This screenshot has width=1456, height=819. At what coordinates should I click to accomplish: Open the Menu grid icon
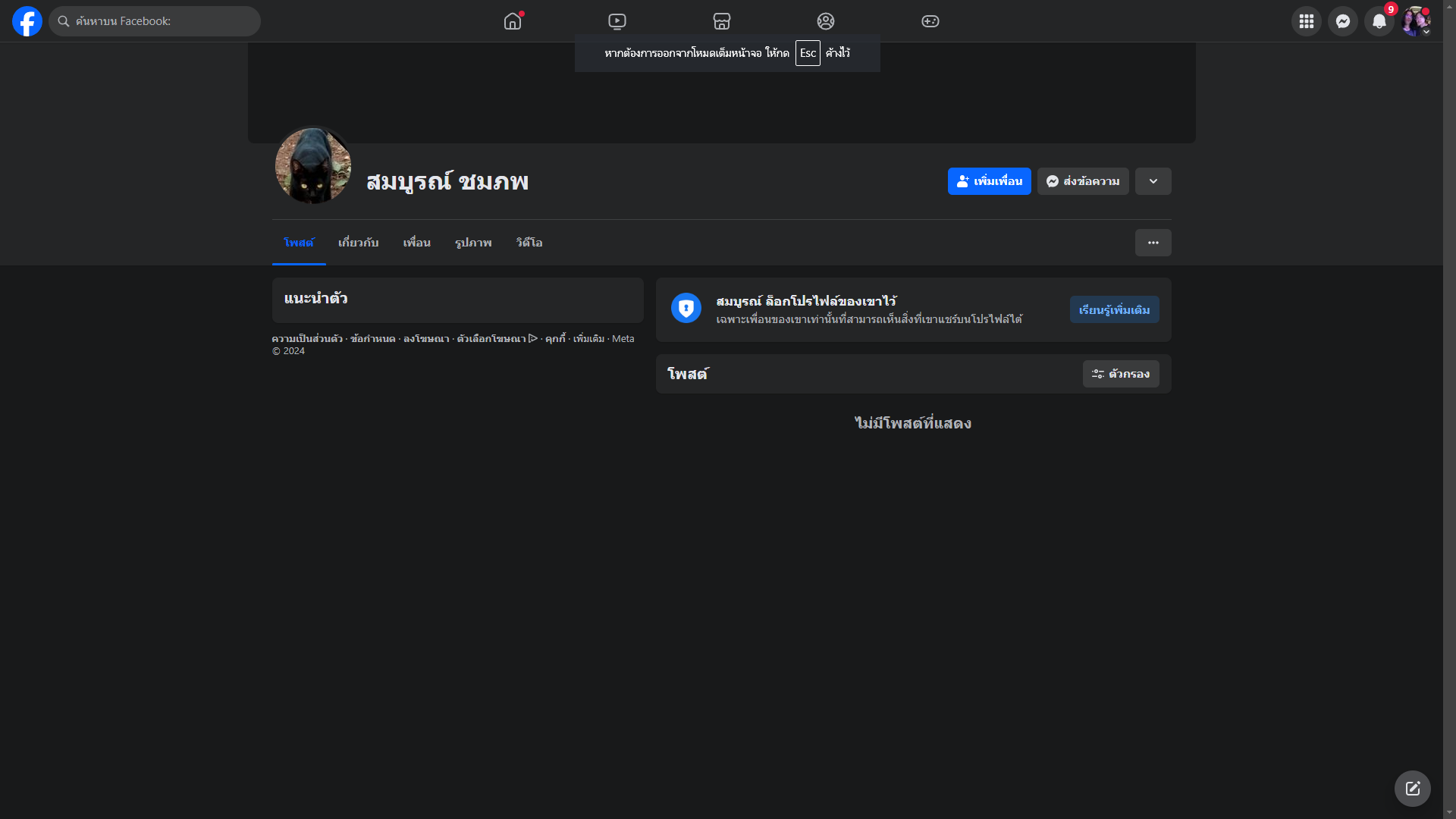[1306, 21]
